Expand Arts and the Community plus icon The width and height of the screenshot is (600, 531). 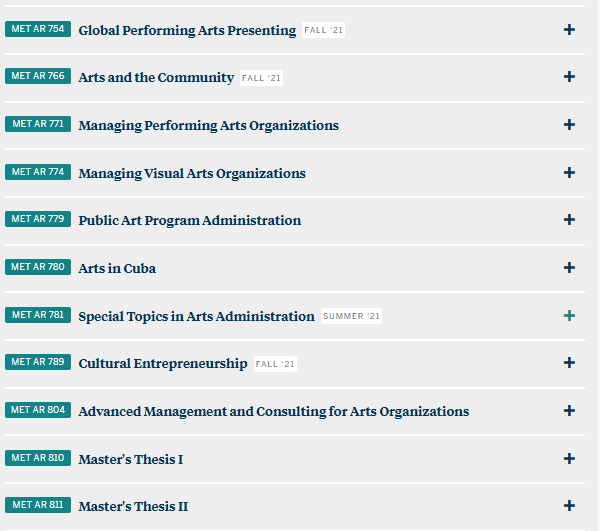click(569, 77)
